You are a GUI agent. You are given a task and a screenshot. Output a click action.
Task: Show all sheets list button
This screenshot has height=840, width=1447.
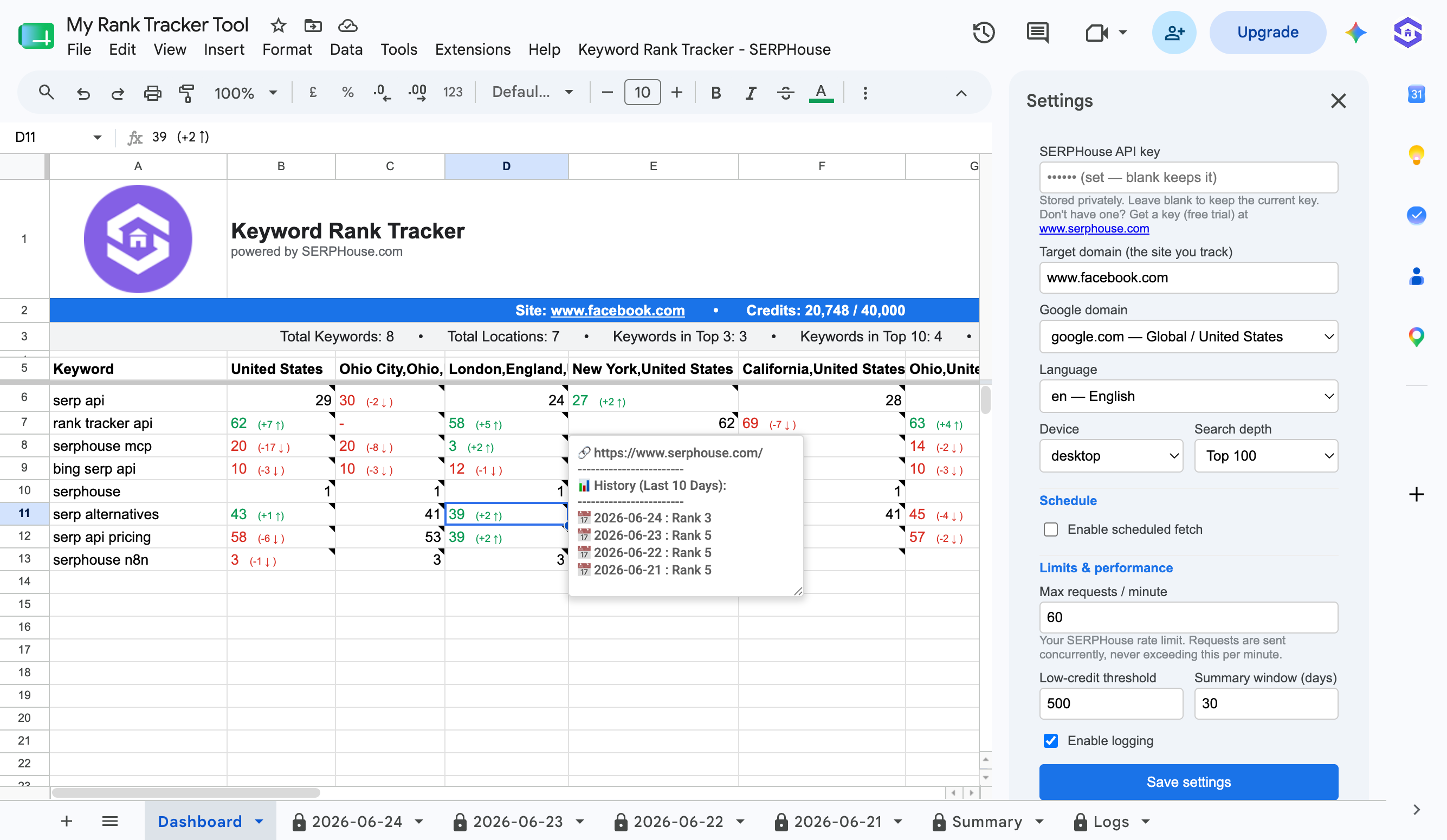[109, 821]
